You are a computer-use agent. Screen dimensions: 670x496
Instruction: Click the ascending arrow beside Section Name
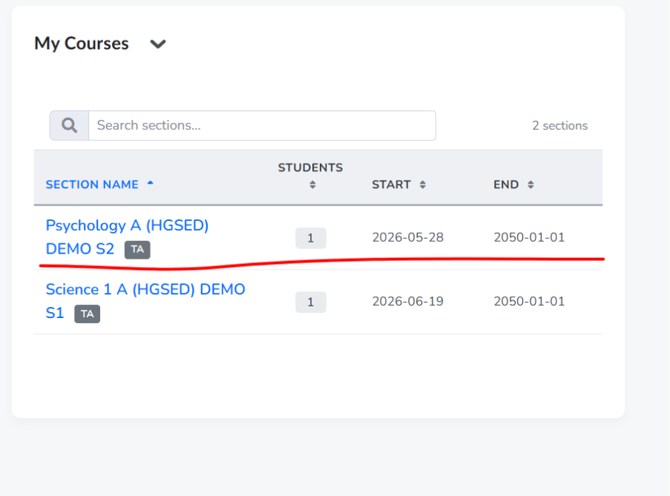click(150, 183)
